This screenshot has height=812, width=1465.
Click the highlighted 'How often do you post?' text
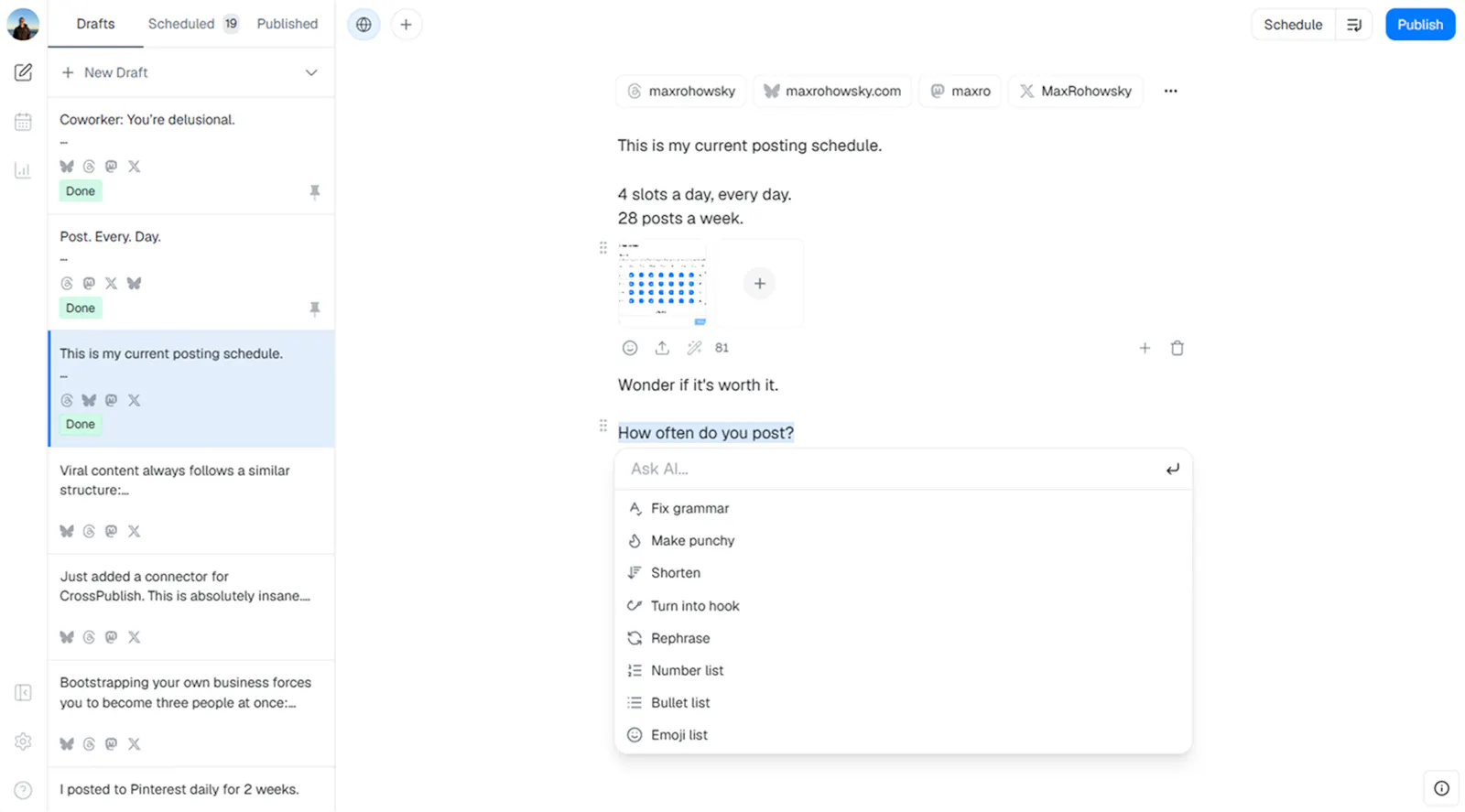pos(706,433)
